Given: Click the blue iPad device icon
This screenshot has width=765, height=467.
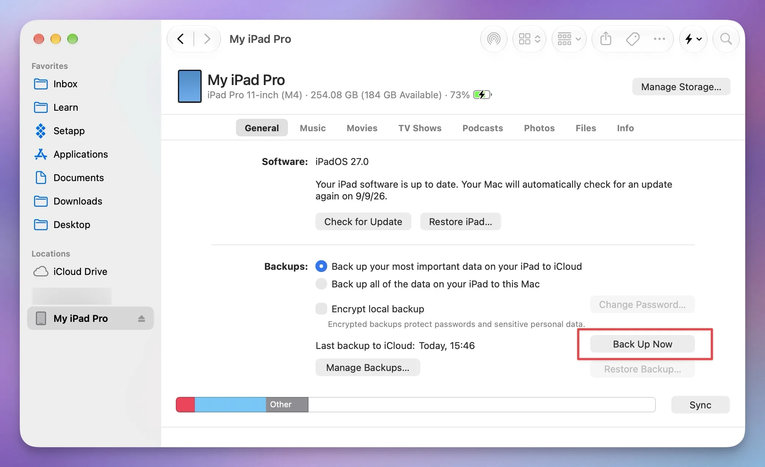Looking at the screenshot, I should 189,86.
